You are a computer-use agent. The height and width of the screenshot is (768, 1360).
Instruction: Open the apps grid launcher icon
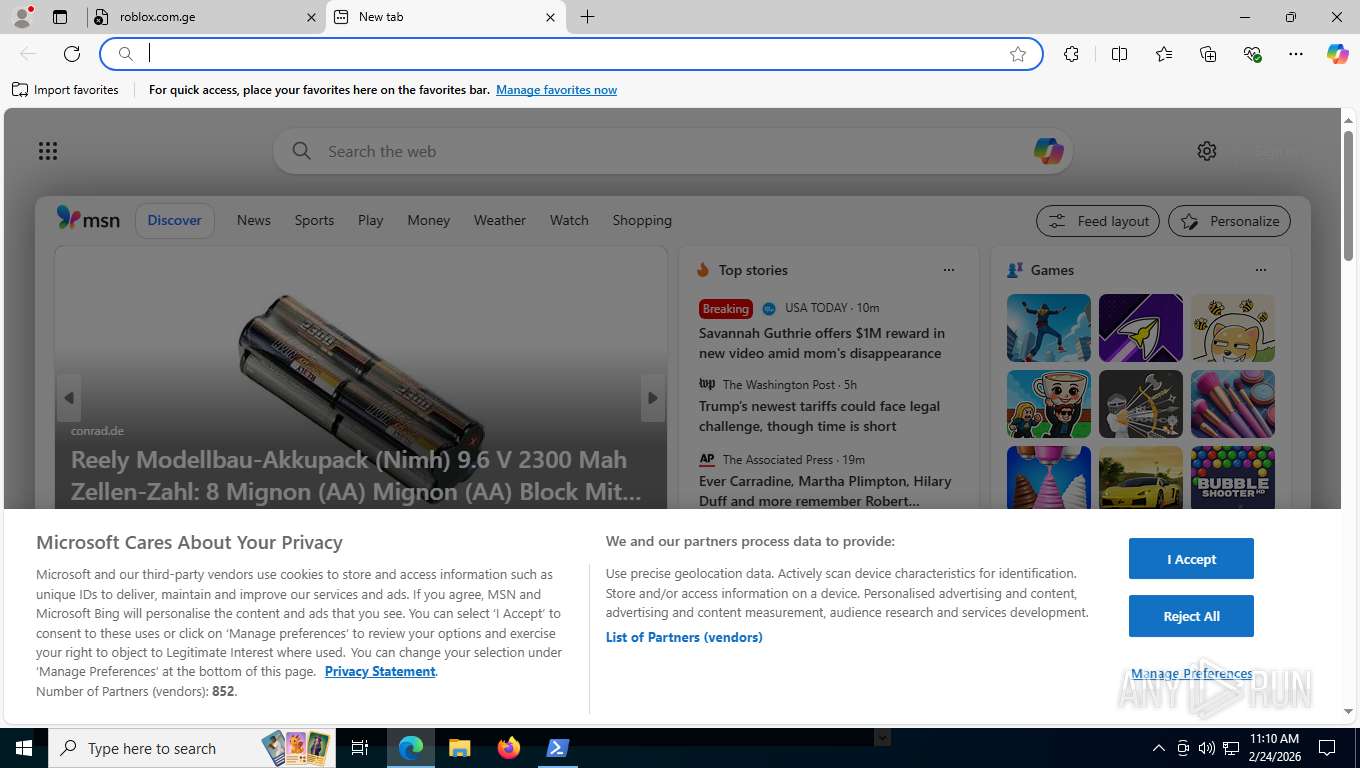pyautogui.click(x=48, y=151)
